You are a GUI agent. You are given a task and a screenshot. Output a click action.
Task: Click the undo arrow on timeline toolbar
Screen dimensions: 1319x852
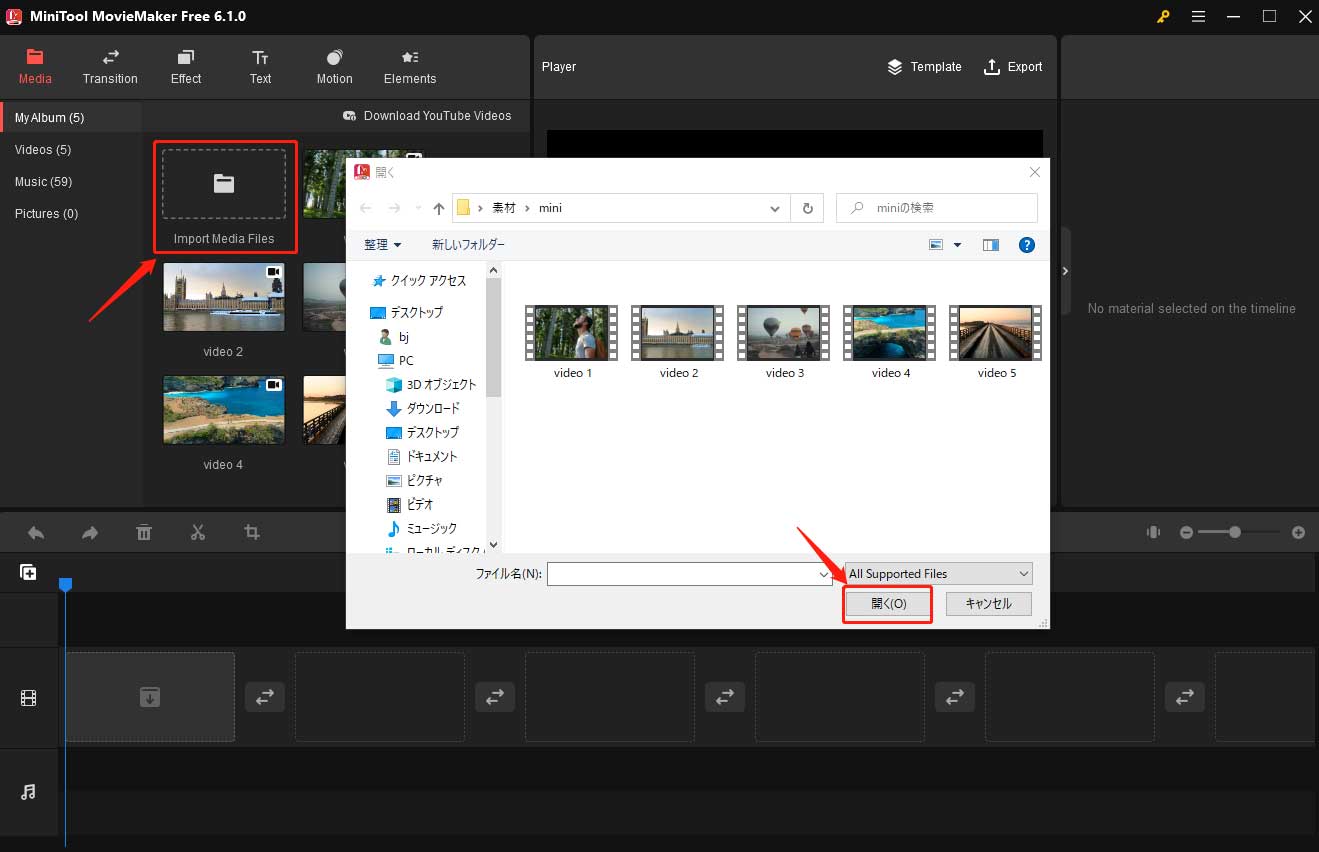point(36,533)
